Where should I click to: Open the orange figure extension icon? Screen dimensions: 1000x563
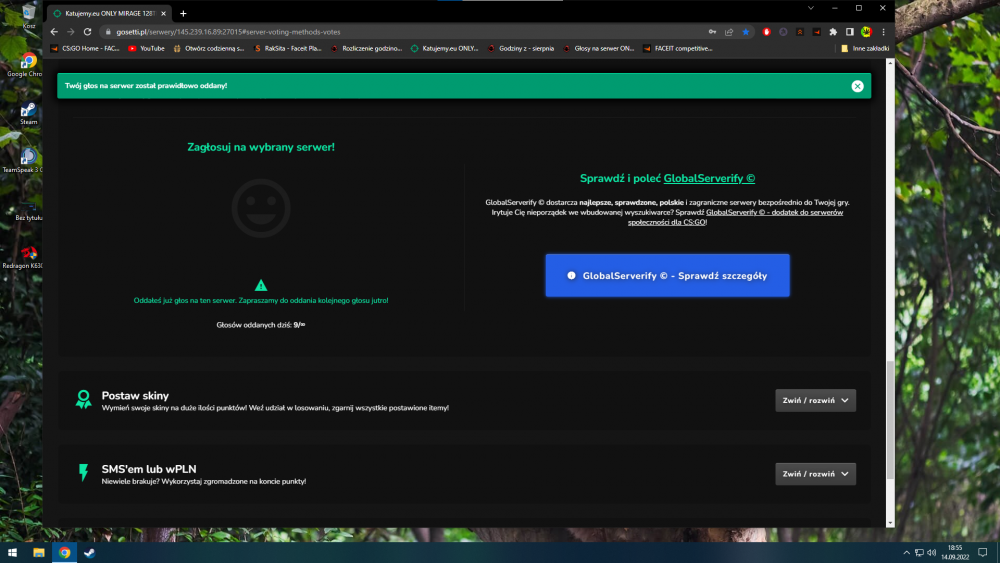point(800,32)
